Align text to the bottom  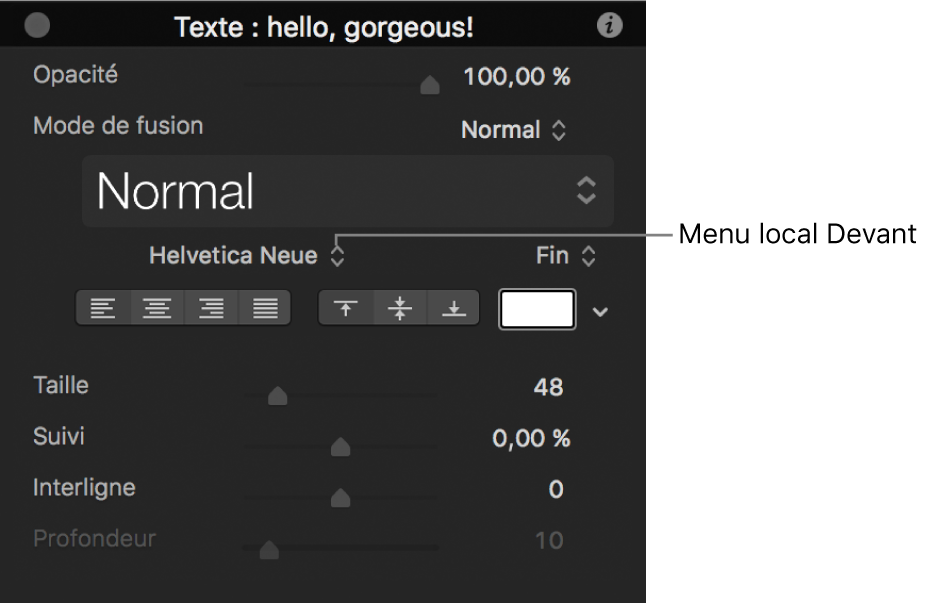click(x=454, y=307)
